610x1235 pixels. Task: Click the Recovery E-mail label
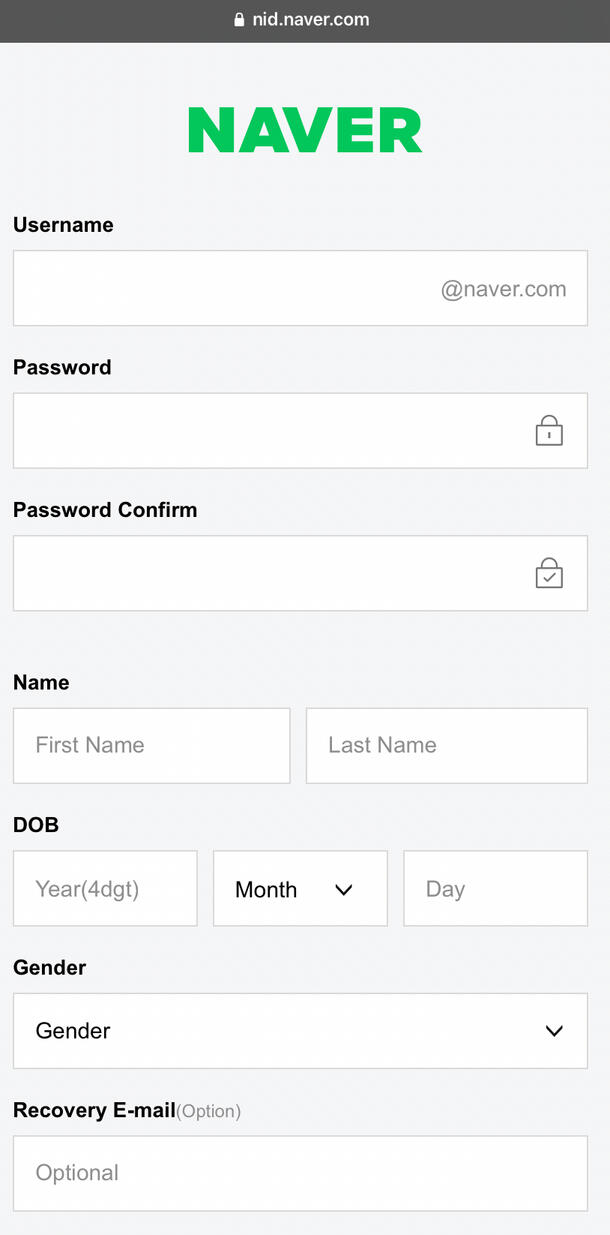pyautogui.click(x=94, y=1110)
